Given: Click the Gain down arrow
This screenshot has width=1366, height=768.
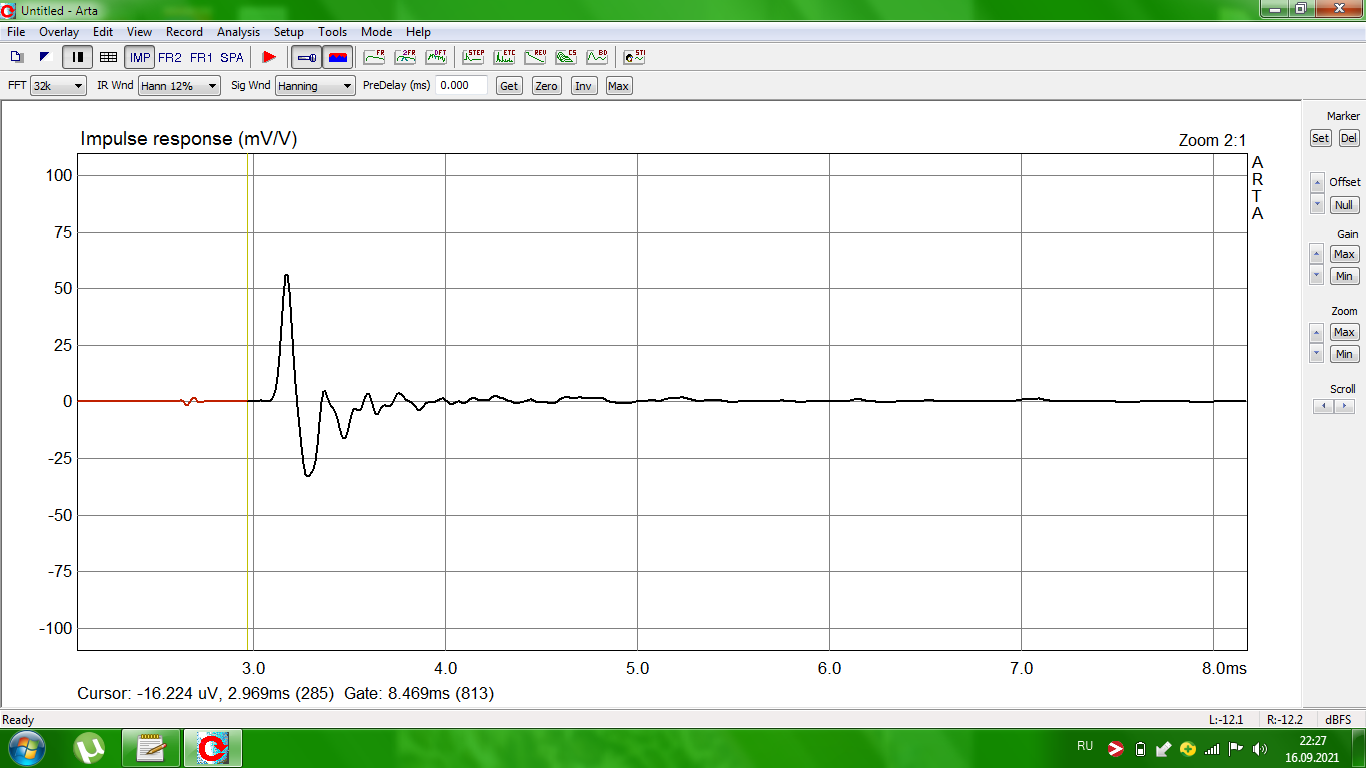Looking at the screenshot, I should (x=1318, y=275).
